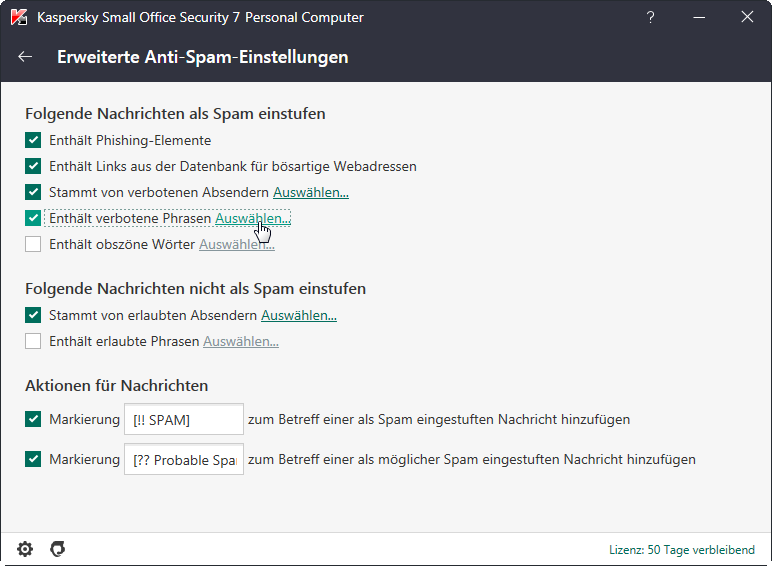
Task: Click the back arrow icon
Action: (26, 57)
